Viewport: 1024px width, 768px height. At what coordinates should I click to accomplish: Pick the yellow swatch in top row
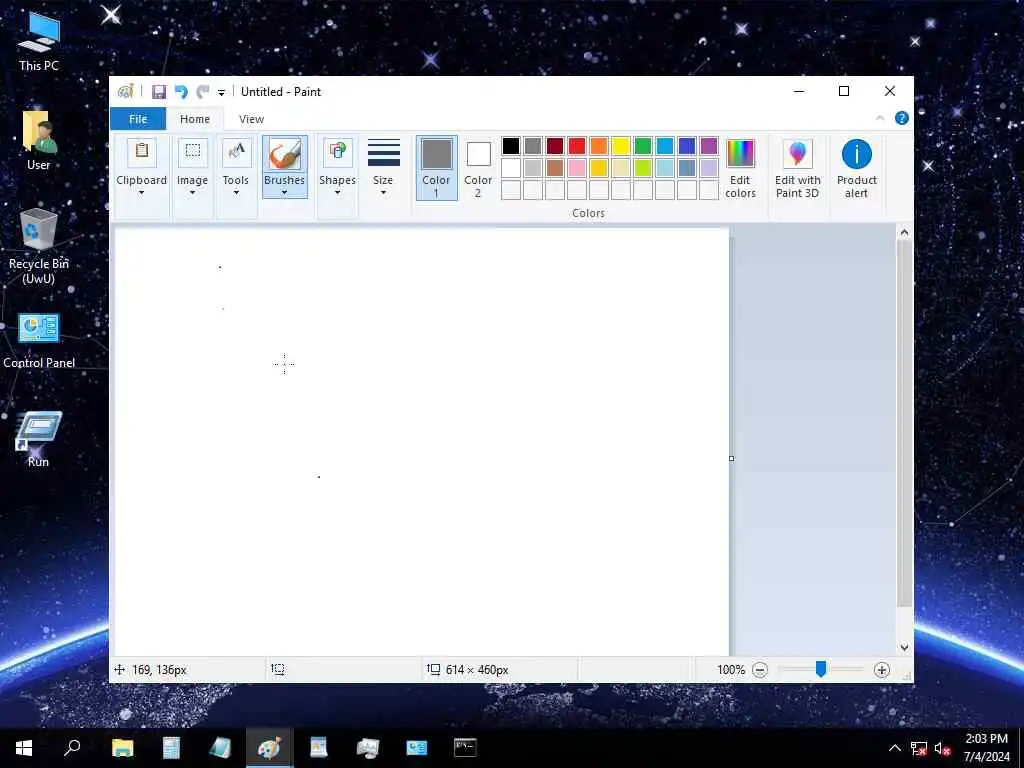(621, 146)
